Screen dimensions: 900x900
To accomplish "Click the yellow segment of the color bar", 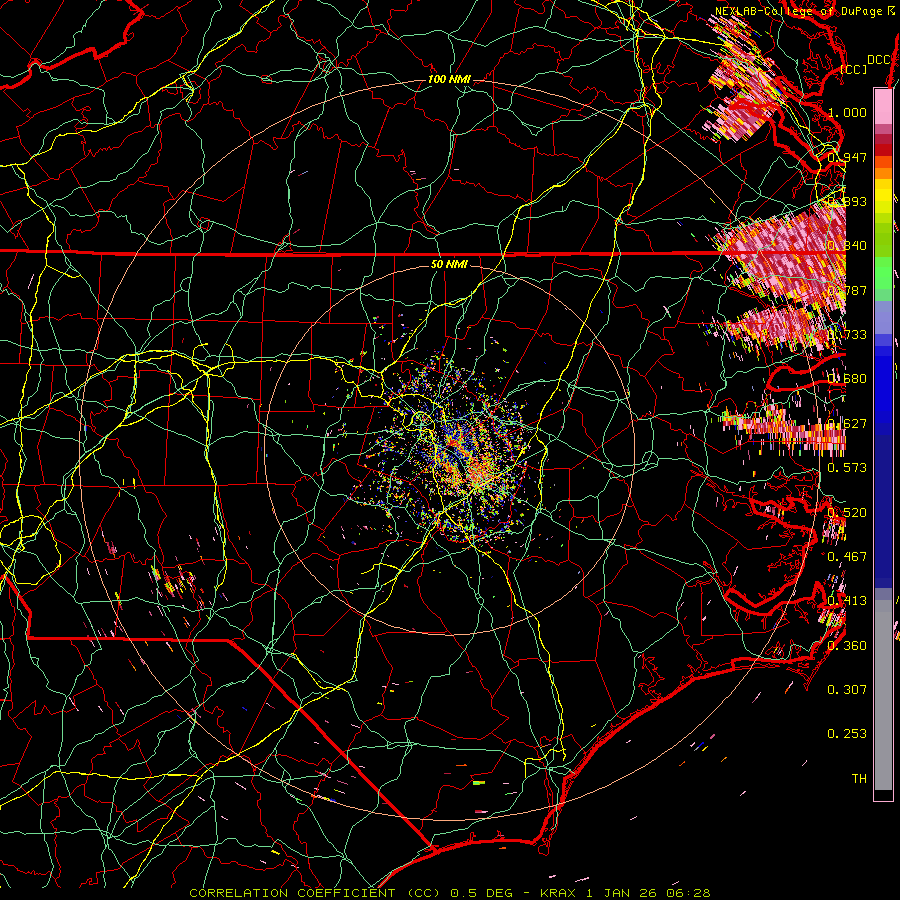I will [883, 197].
